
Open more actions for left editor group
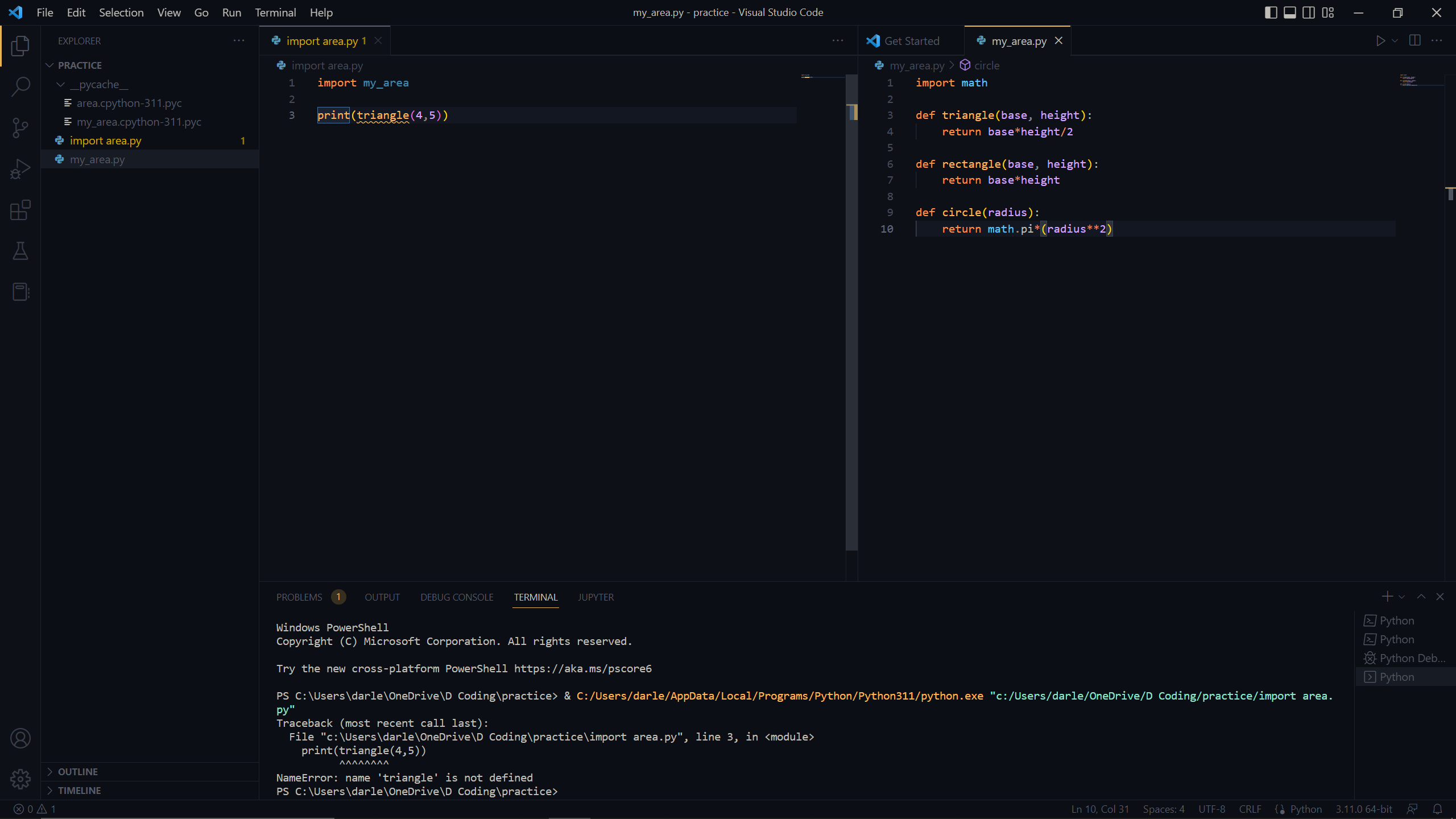838,41
